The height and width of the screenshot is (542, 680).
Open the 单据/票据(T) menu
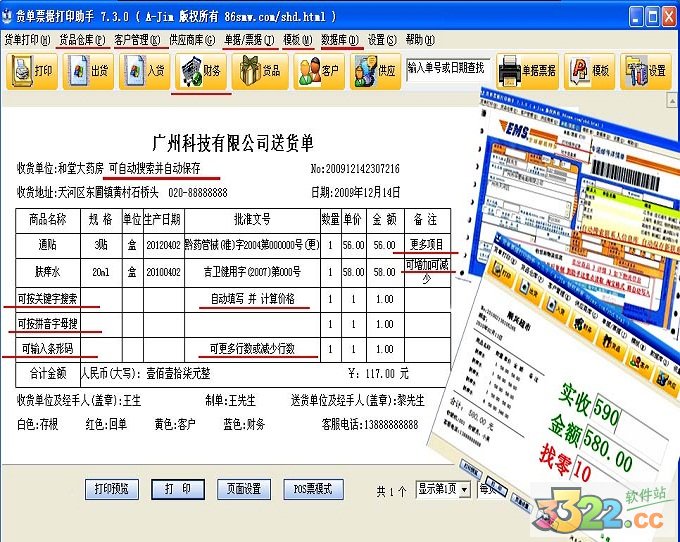pyautogui.click(x=249, y=40)
